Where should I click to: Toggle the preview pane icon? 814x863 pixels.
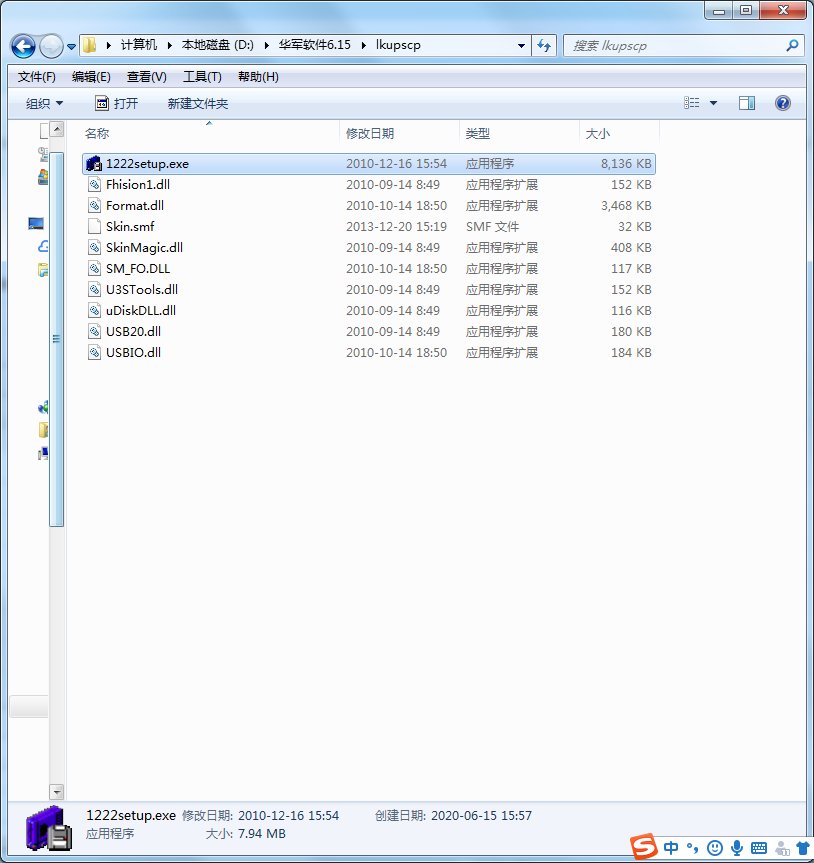click(x=746, y=103)
